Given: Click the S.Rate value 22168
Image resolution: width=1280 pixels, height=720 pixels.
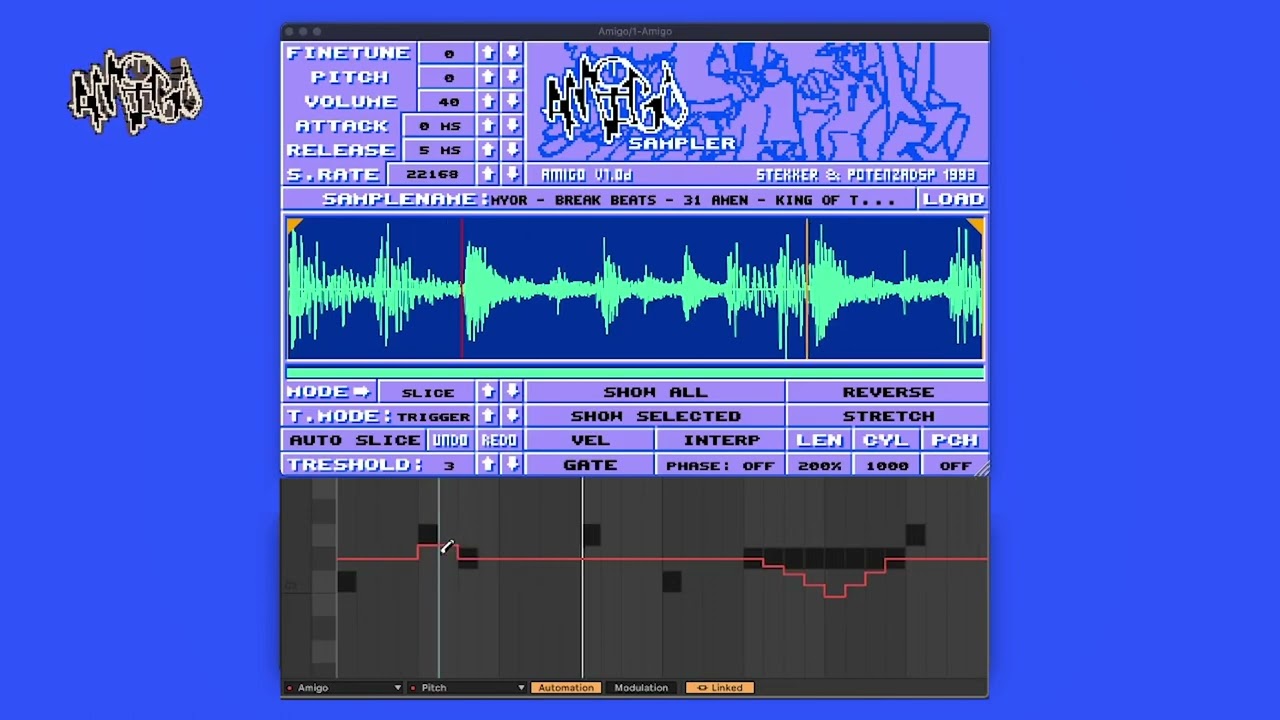Looking at the screenshot, I should click(431, 174).
